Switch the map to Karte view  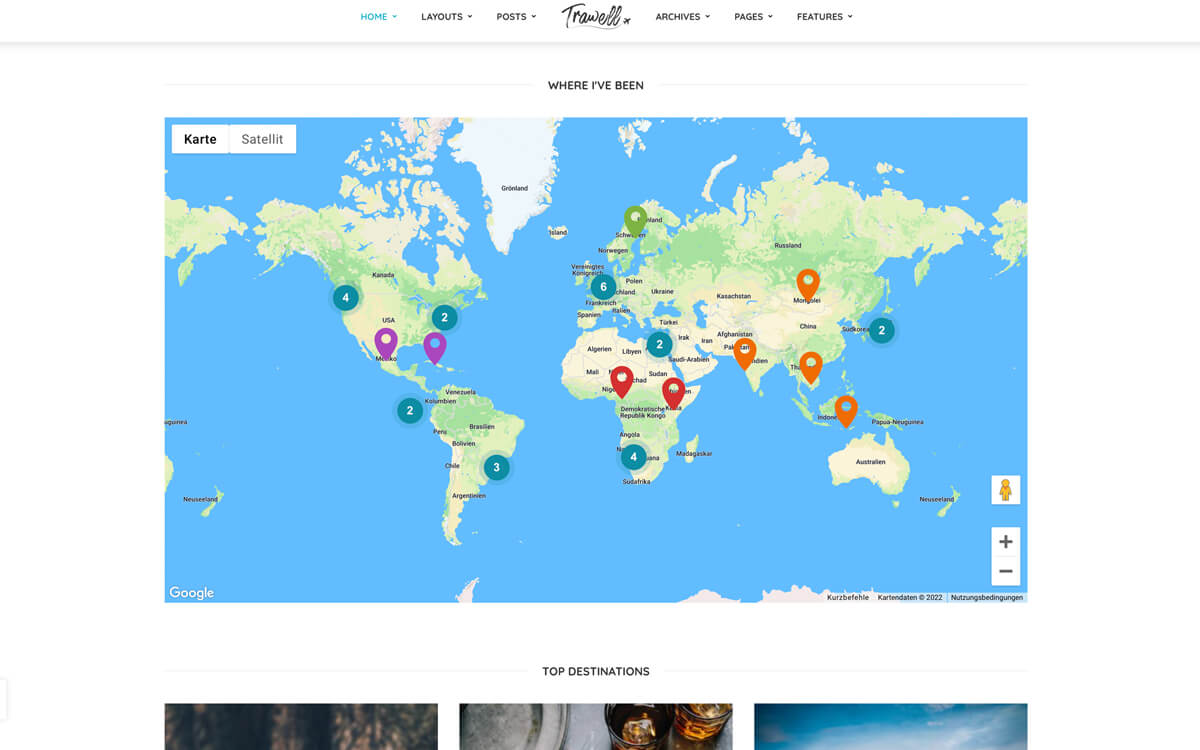tap(200, 139)
